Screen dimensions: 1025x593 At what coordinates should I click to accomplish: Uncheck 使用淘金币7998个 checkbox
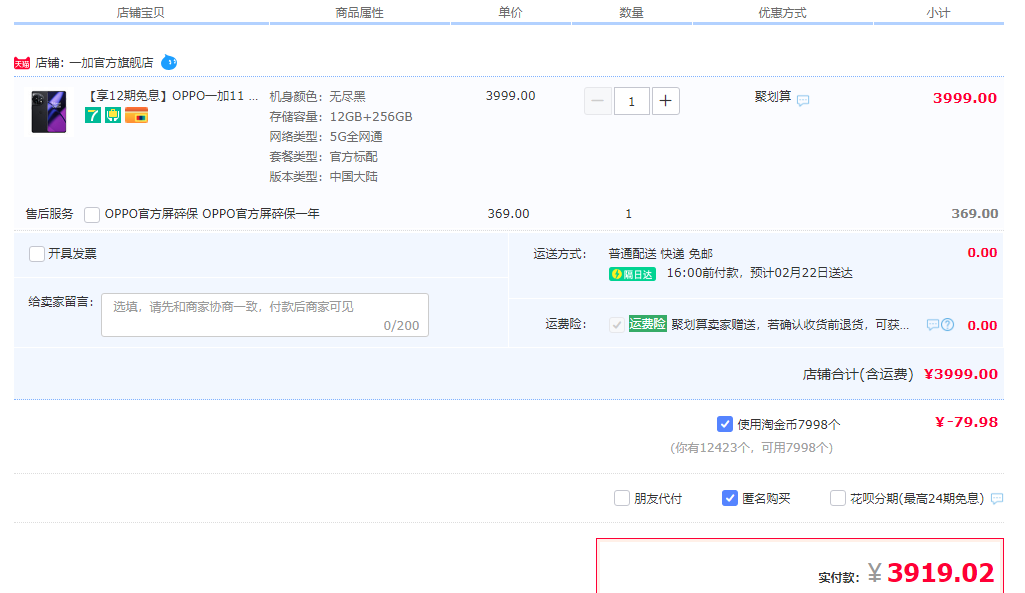(725, 424)
